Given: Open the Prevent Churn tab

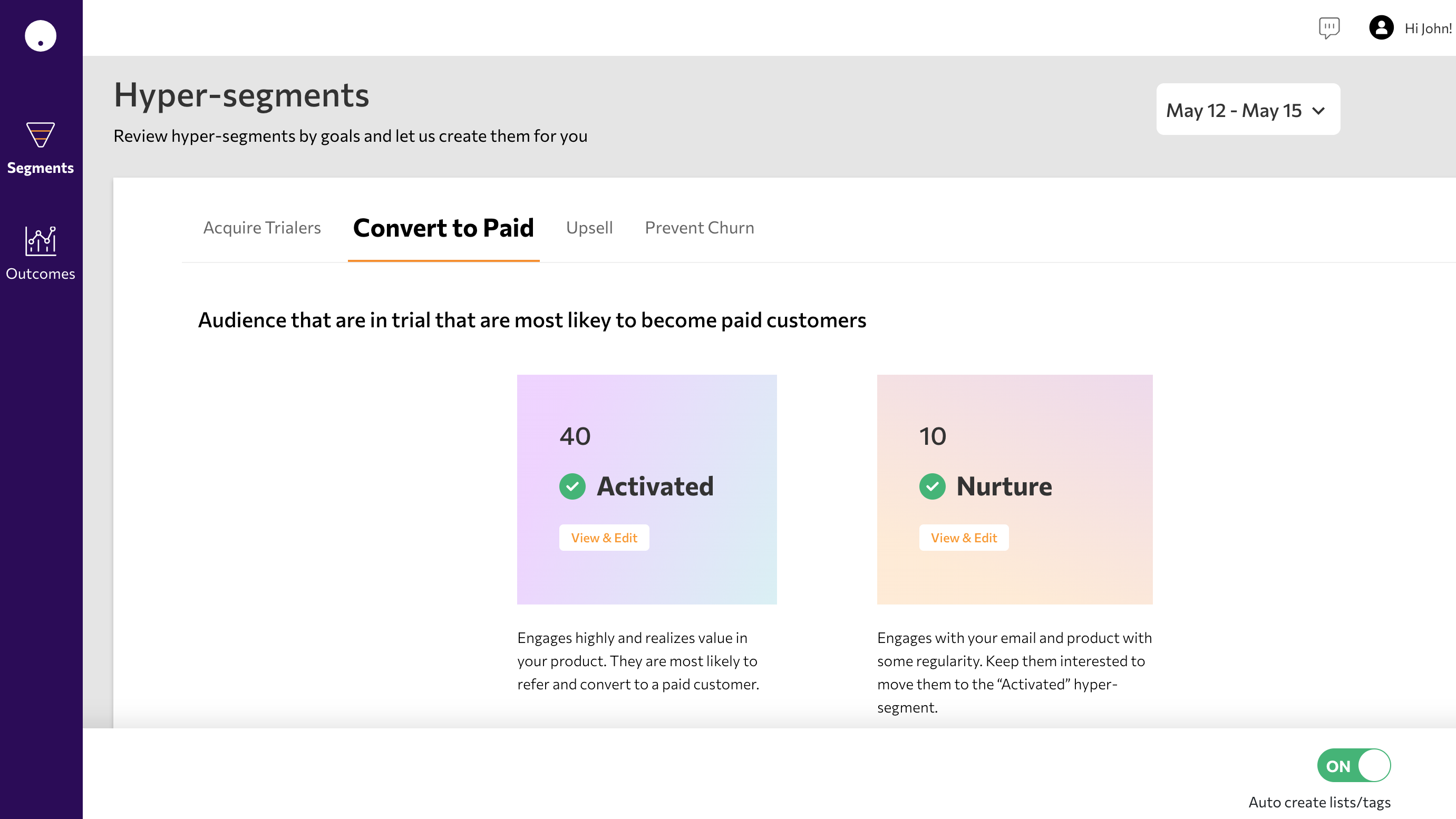Looking at the screenshot, I should coord(699,227).
